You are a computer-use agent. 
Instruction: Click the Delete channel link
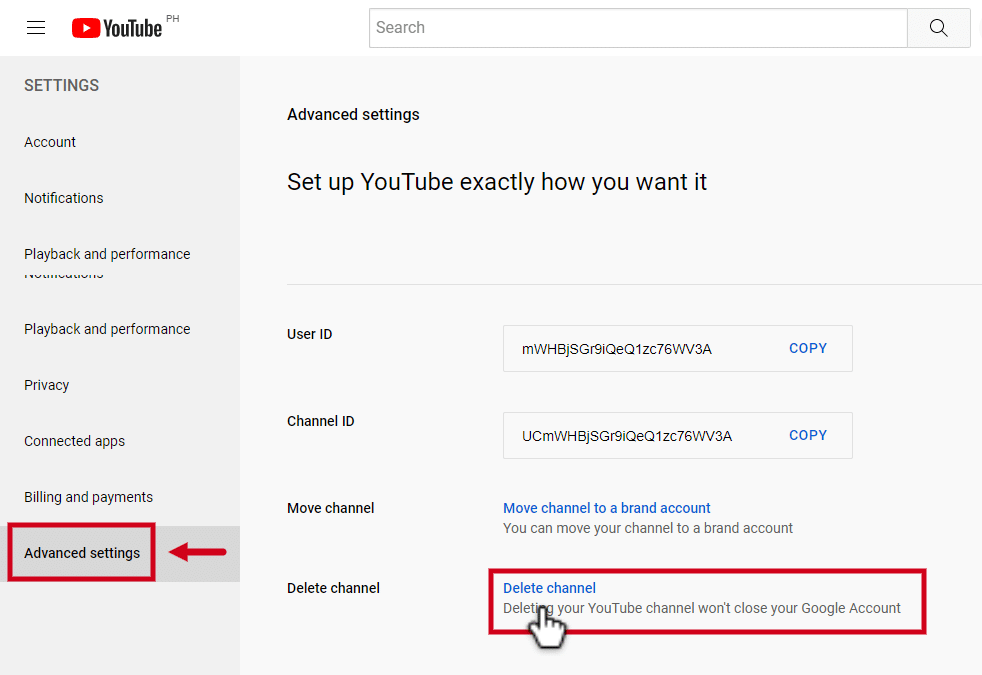pos(549,588)
